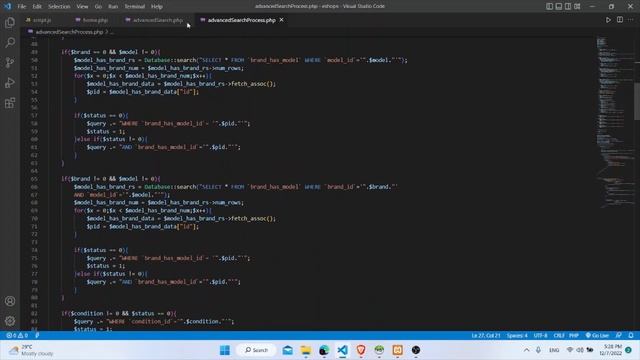
Task: Open the Edit menu
Action: (37, 7)
